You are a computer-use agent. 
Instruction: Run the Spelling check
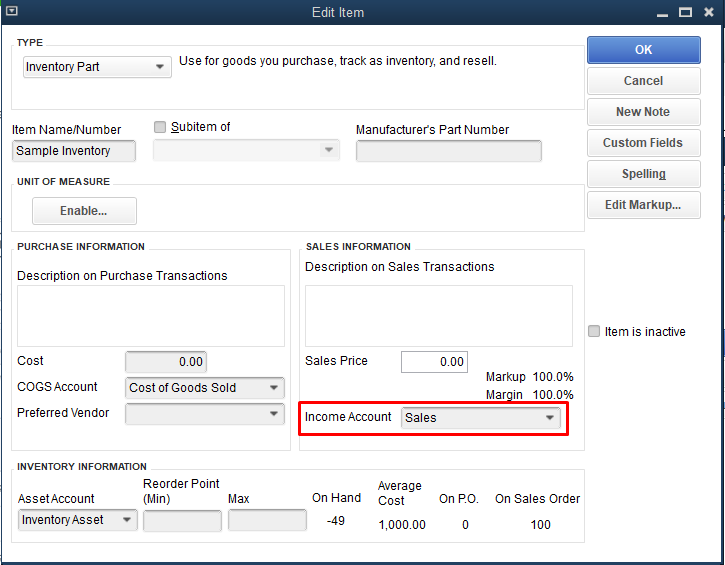coord(643,174)
